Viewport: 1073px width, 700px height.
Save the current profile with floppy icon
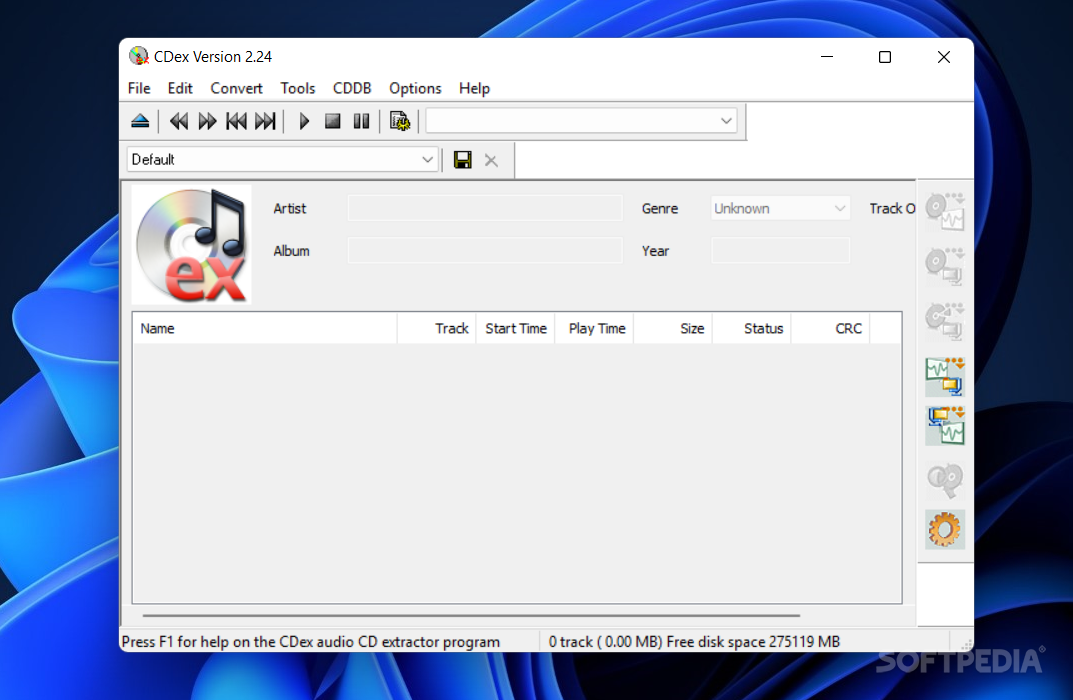point(463,160)
